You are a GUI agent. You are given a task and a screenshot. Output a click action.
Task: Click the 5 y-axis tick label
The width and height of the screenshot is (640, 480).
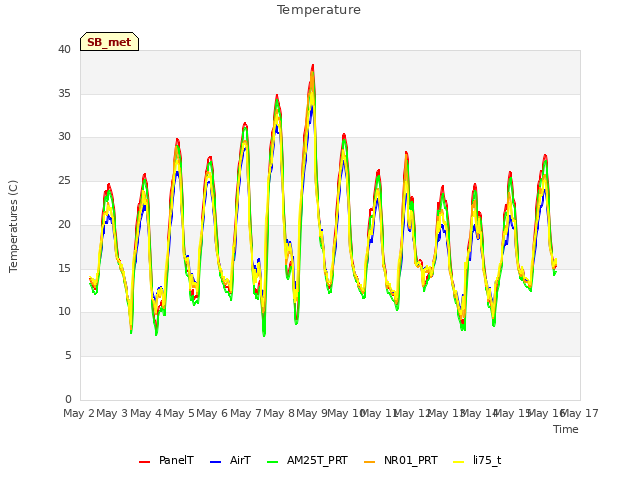(68, 356)
